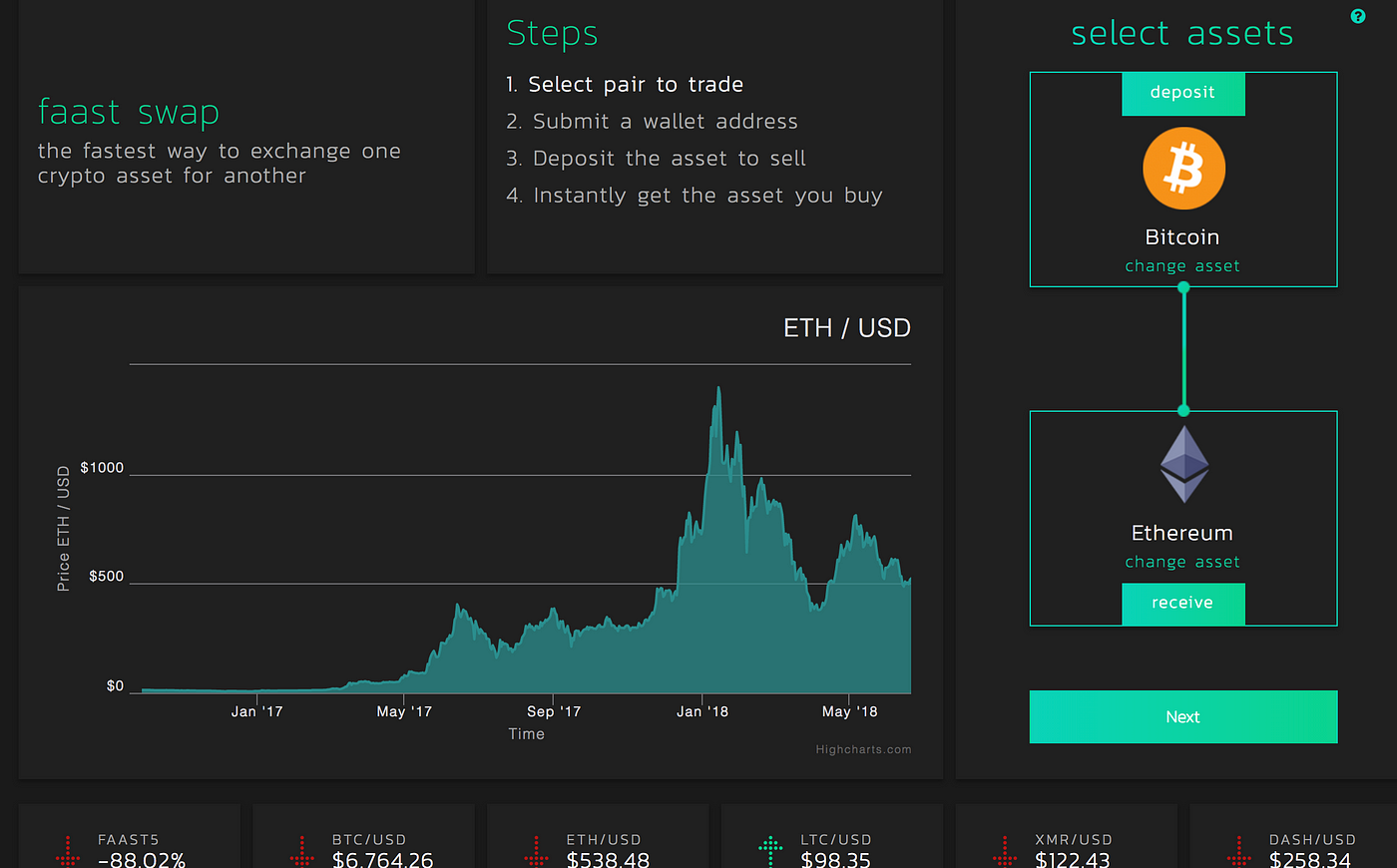1397x868 pixels.
Task: Click the DASH/USD ticker price $258.34
Action: (x=1310, y=859)
